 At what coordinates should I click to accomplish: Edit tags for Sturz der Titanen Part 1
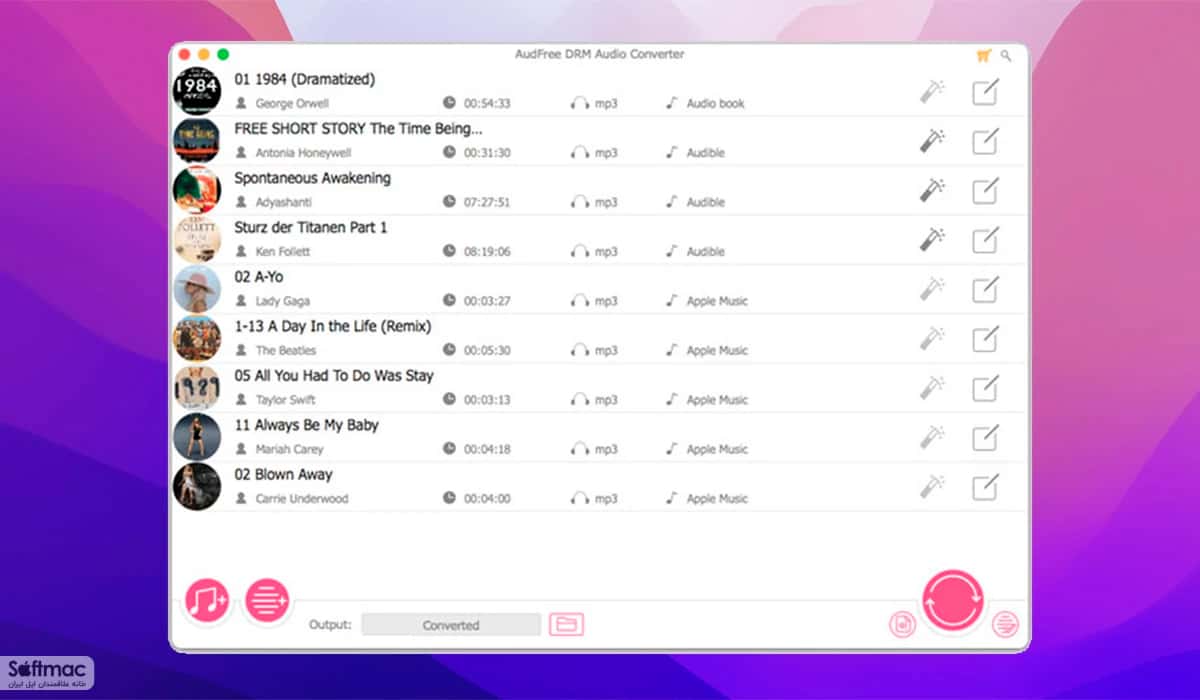click(985, 240)
